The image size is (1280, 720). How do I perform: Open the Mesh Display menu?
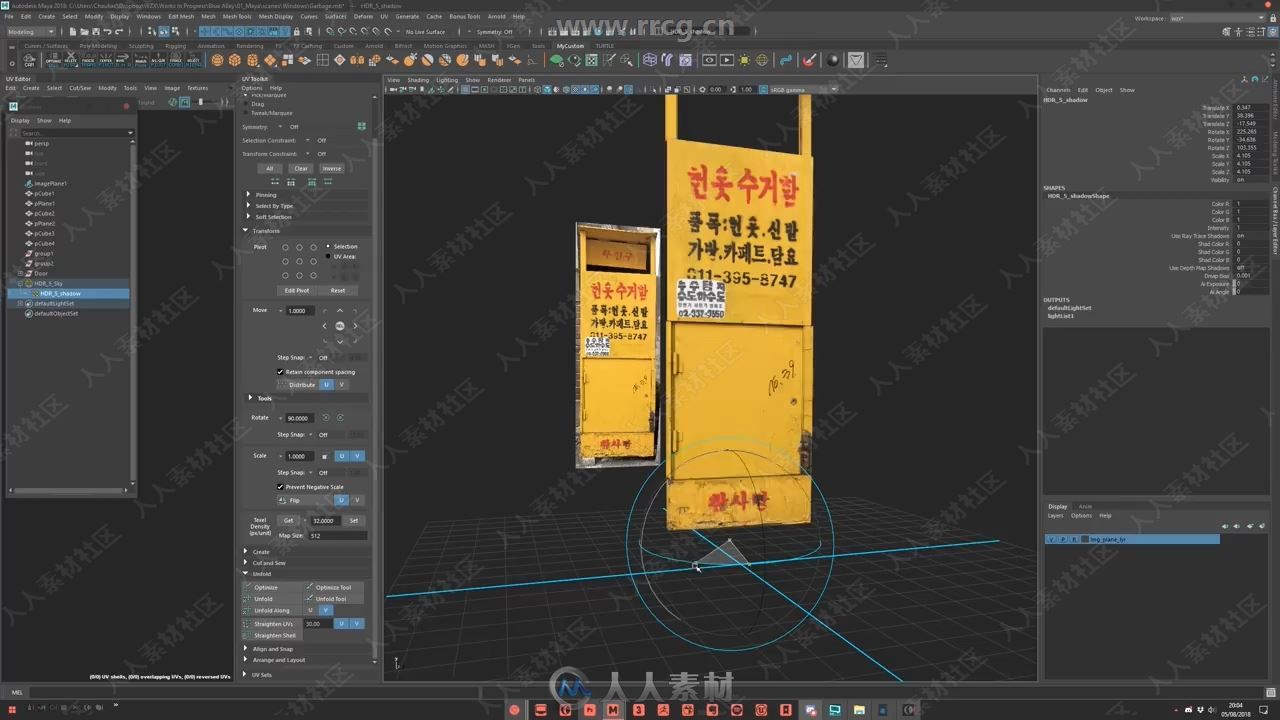click(276, 16)
